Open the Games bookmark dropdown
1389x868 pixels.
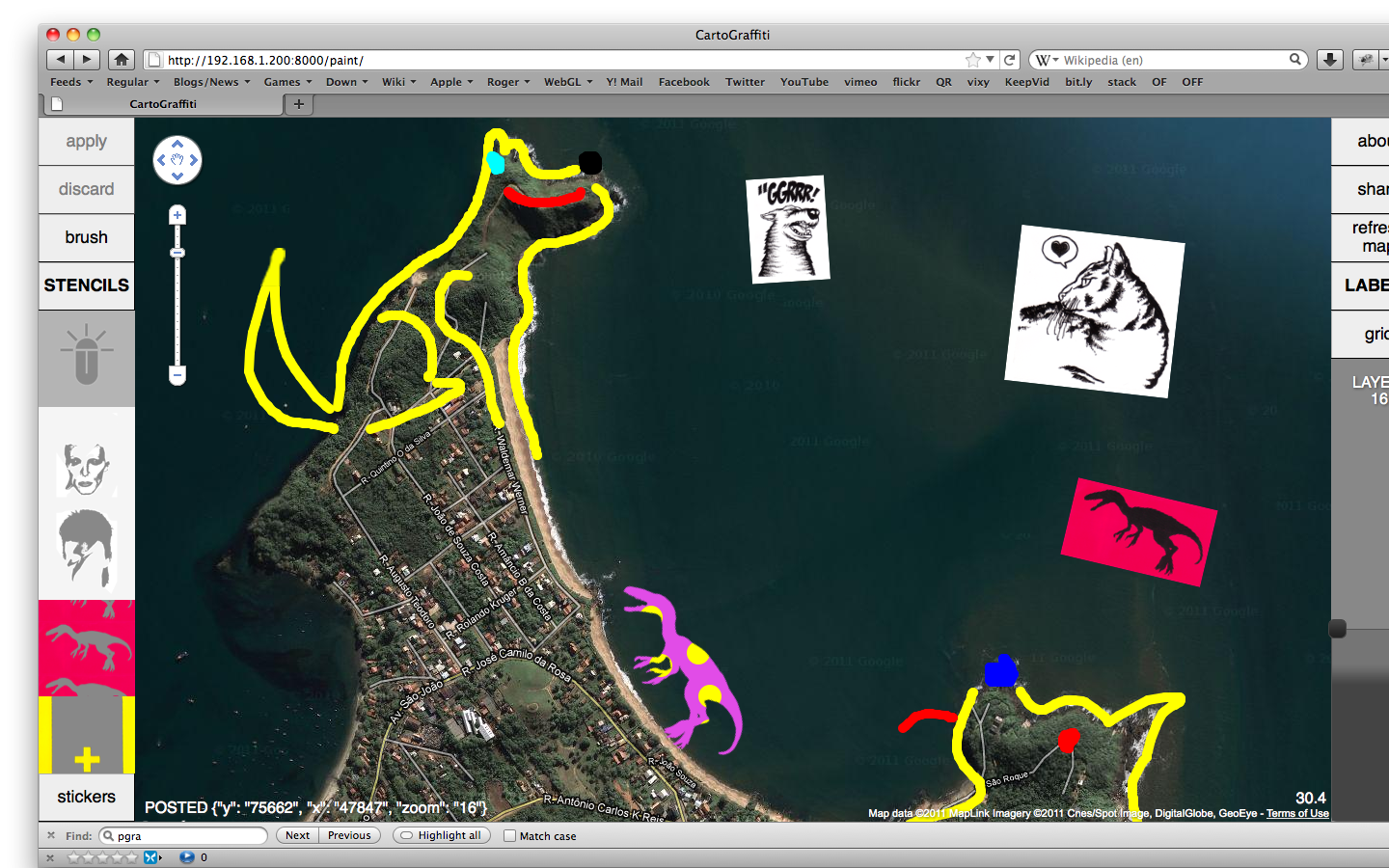[287, 82]
